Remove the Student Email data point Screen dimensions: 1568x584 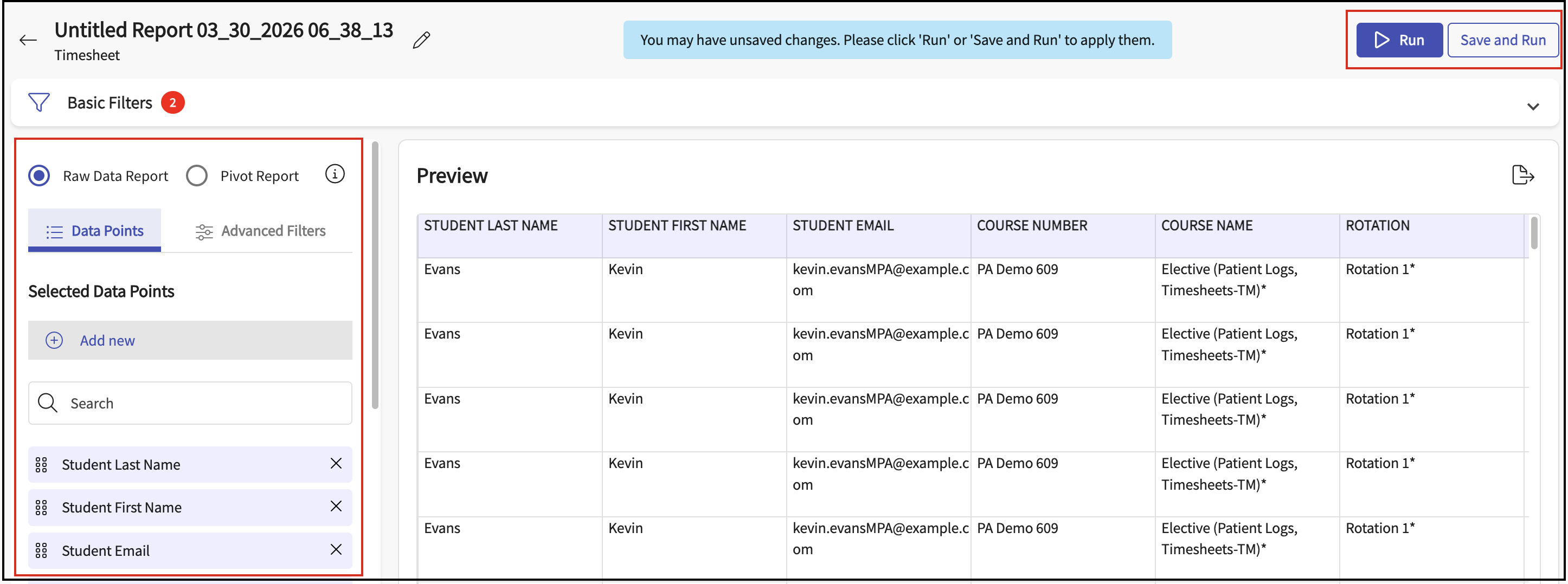[336, 549]
